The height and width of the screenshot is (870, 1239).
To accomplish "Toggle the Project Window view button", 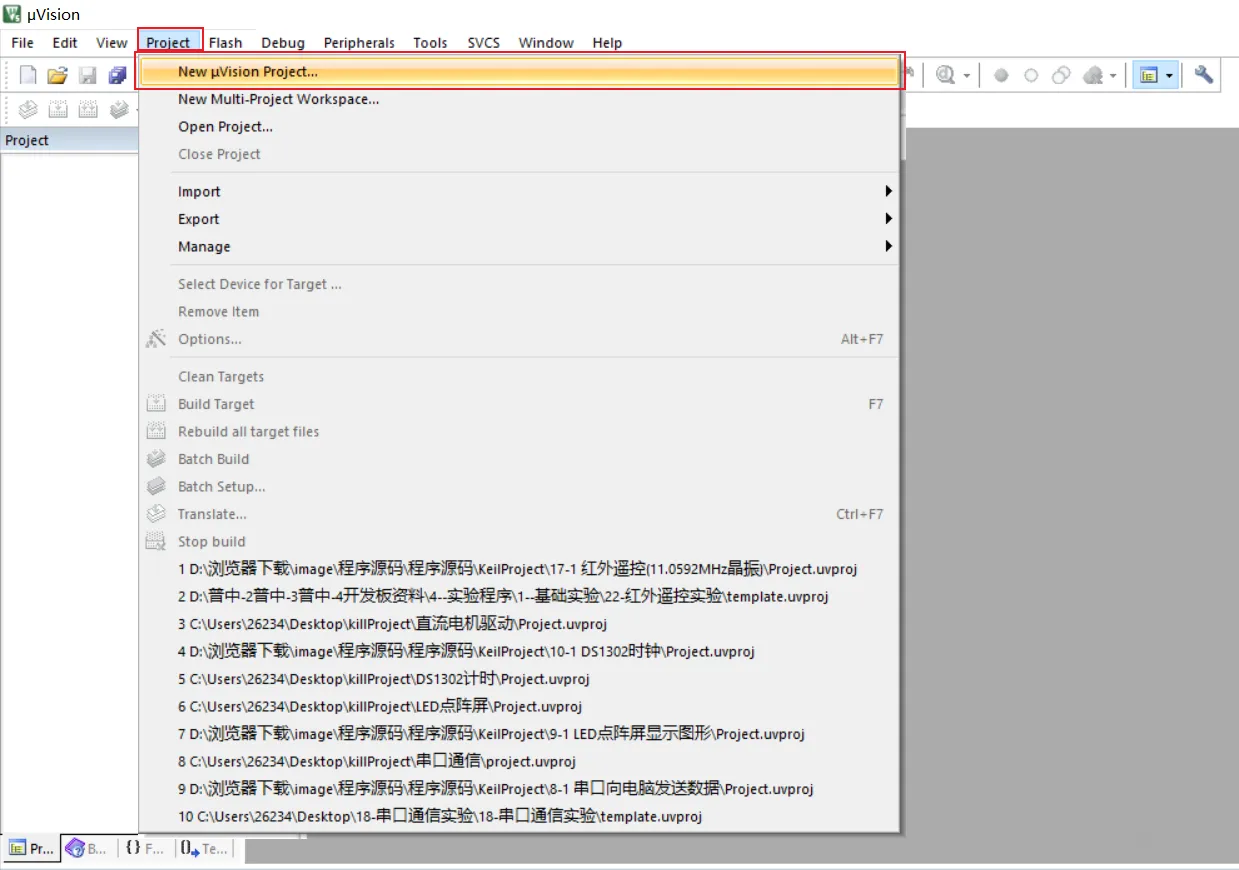I will click(x=1148, y=75).
